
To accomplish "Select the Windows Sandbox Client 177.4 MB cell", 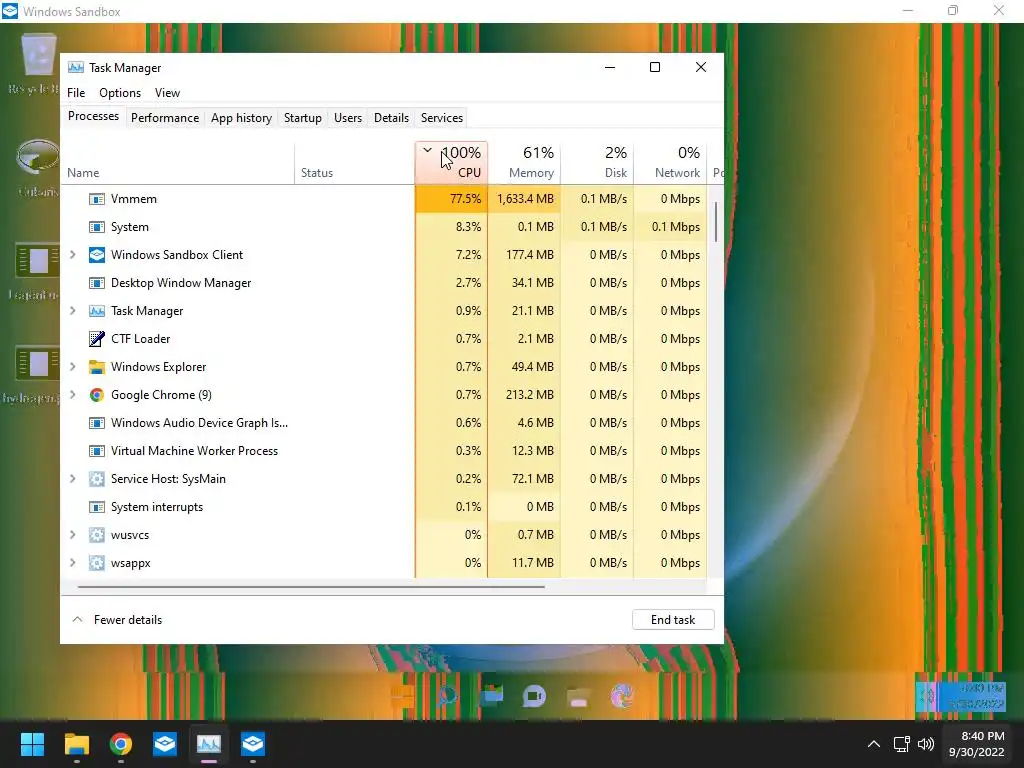I will (524, 255).
